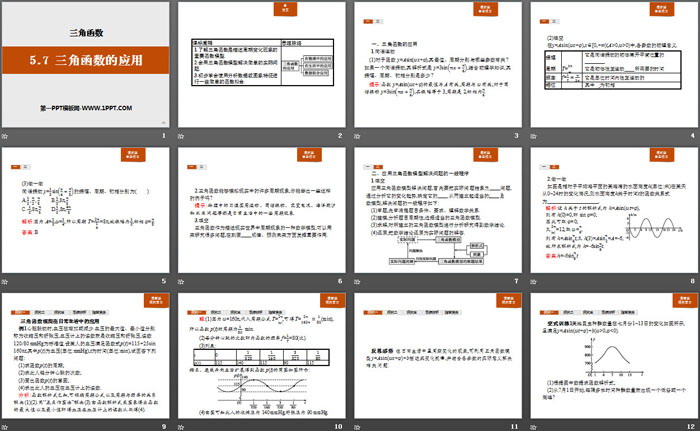Select slide 10 with the blood pressure graph
This screenshot has width=700, height=431.
point(262,356)
